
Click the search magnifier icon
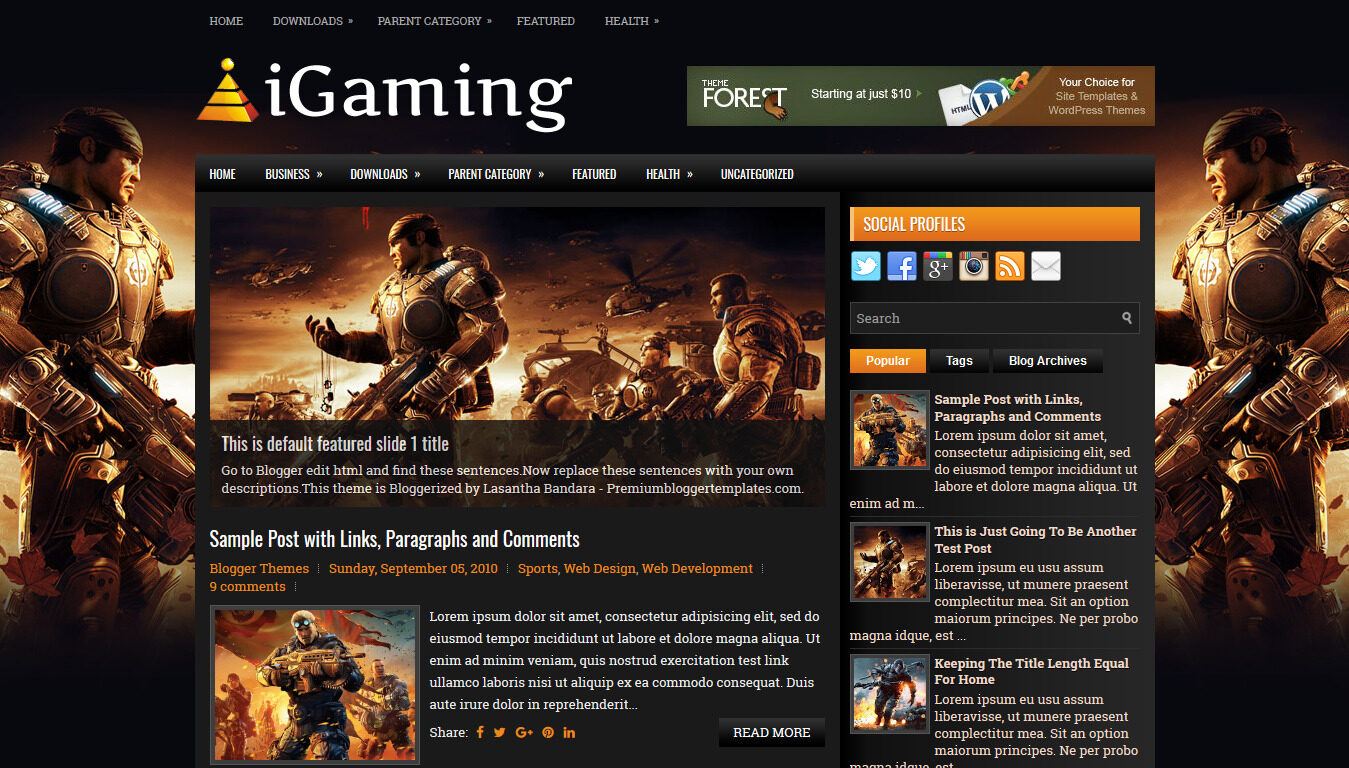1127,318
